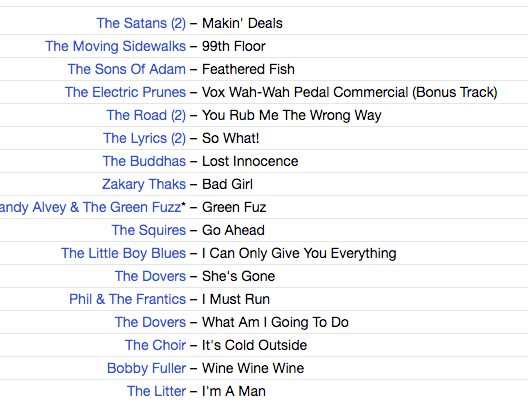Viewport: 528px width, 412px height.
Task: Visit The Electric Prunes artist link
Action: tap(125, 92)
